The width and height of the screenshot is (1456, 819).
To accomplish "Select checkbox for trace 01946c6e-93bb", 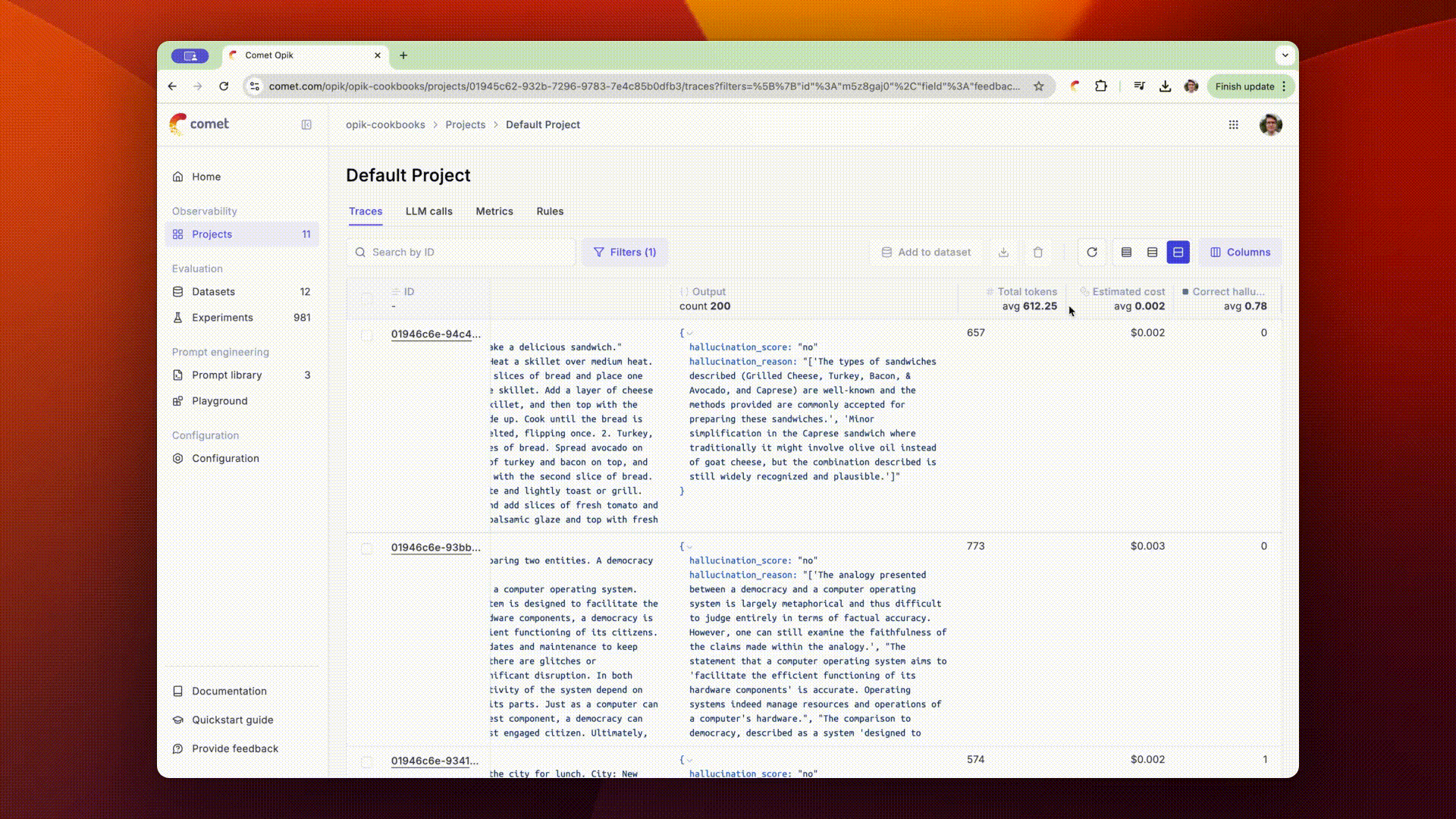I will tap(367, 548).
